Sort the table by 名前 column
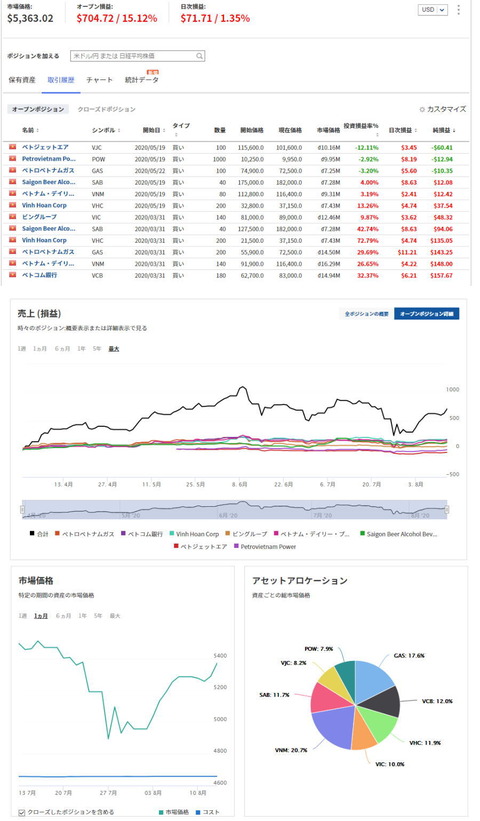480x821 pixels. pos(30,130)
